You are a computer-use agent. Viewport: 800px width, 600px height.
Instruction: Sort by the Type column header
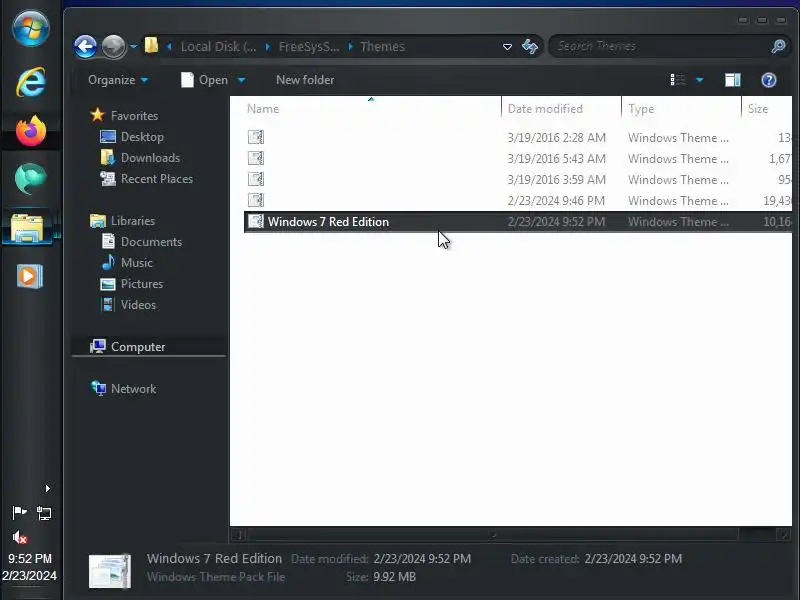click(681, 109)
